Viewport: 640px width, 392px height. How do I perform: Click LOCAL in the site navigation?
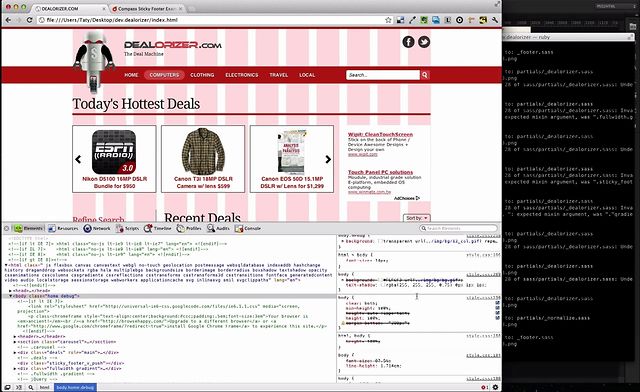tap(307, 75)
